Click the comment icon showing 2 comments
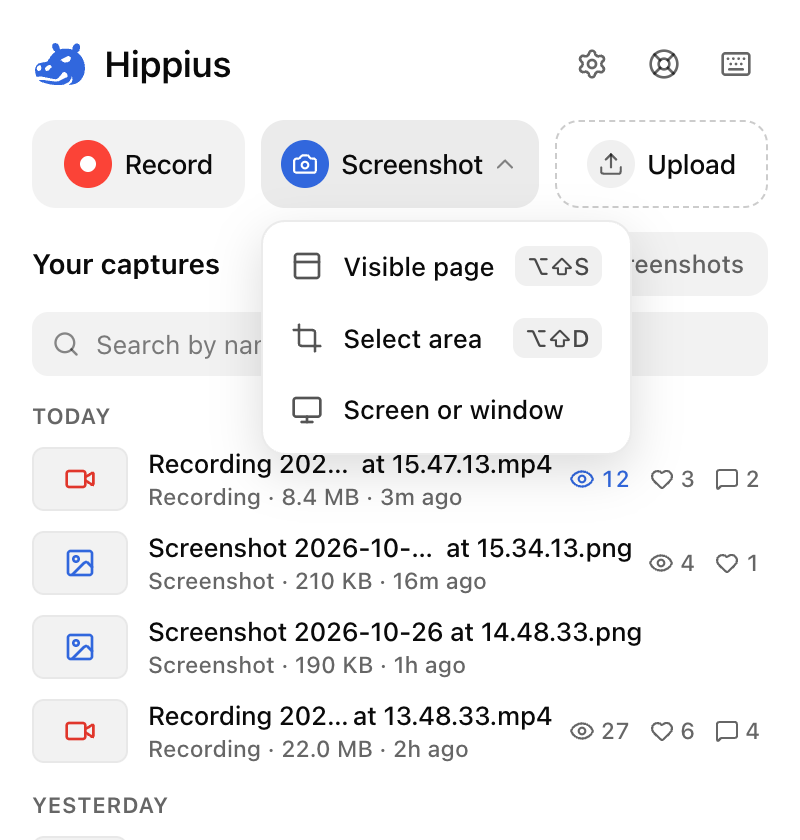Image resolution: width=800 pixels, height=840 pixels. pyautogui.click(x=727, y=479)
